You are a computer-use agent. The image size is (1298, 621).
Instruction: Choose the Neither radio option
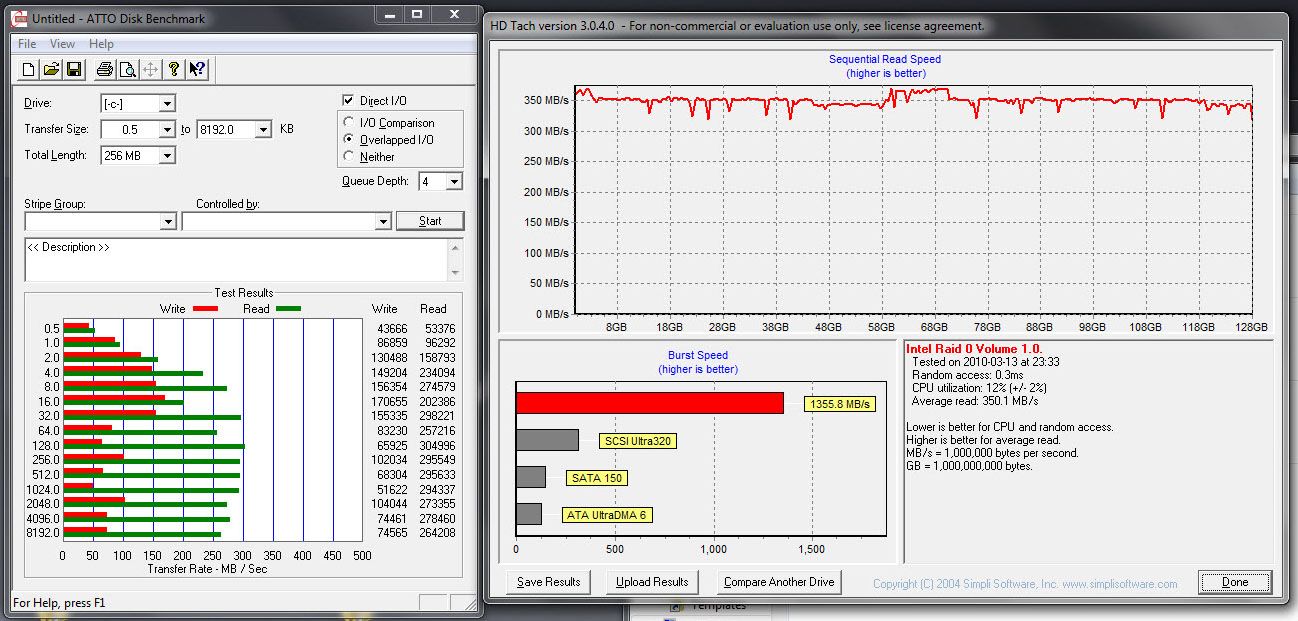(348, 157)
